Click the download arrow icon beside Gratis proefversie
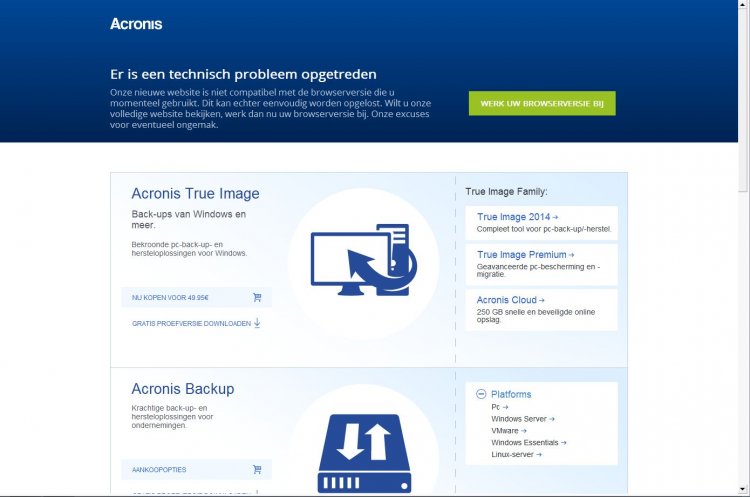The width and height of the screenshot is (750, 497). click(257, 323)
